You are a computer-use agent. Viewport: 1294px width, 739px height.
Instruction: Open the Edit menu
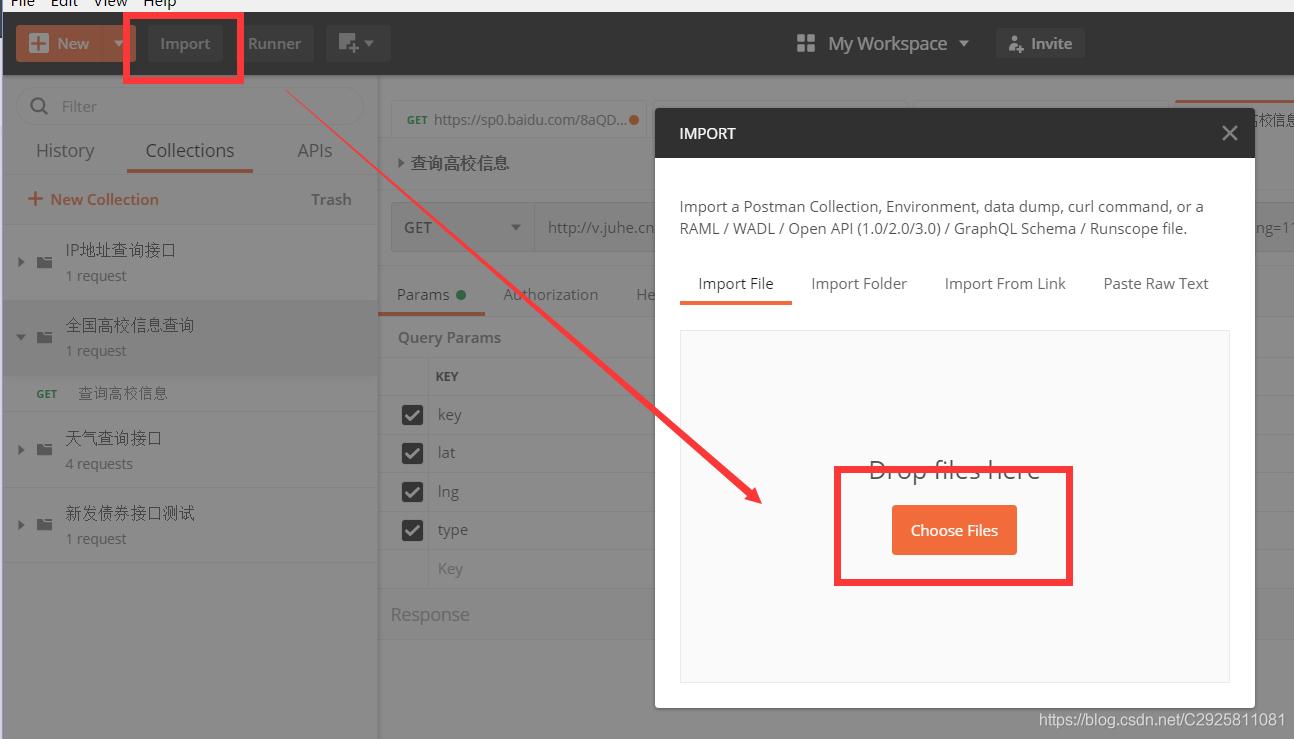coord(64,4)
